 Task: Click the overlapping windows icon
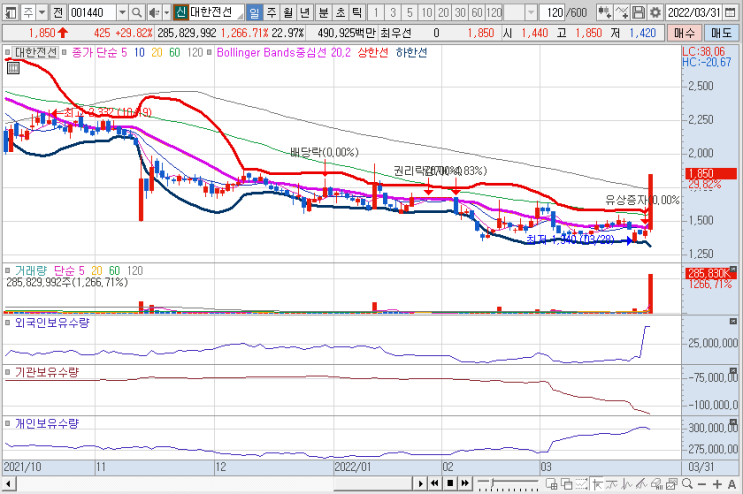(x=567, y=484)
